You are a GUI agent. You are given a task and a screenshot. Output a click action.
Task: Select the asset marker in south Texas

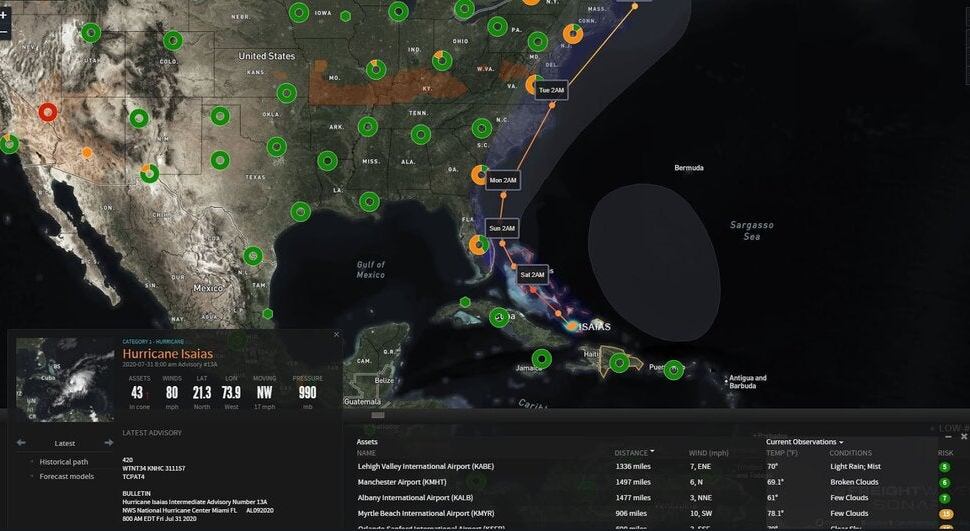click(253, 256)
